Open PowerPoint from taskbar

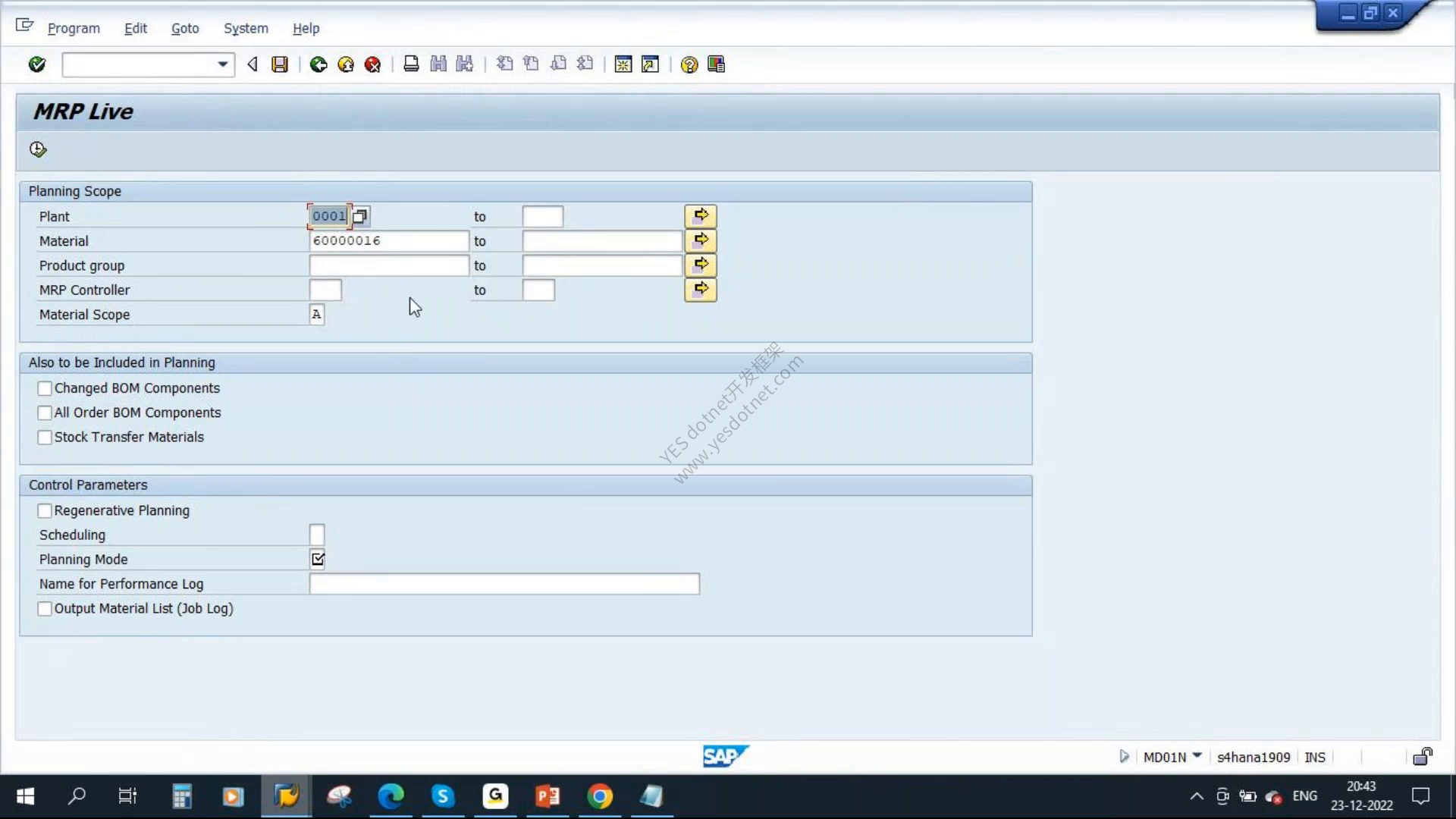tap(548, 796)
